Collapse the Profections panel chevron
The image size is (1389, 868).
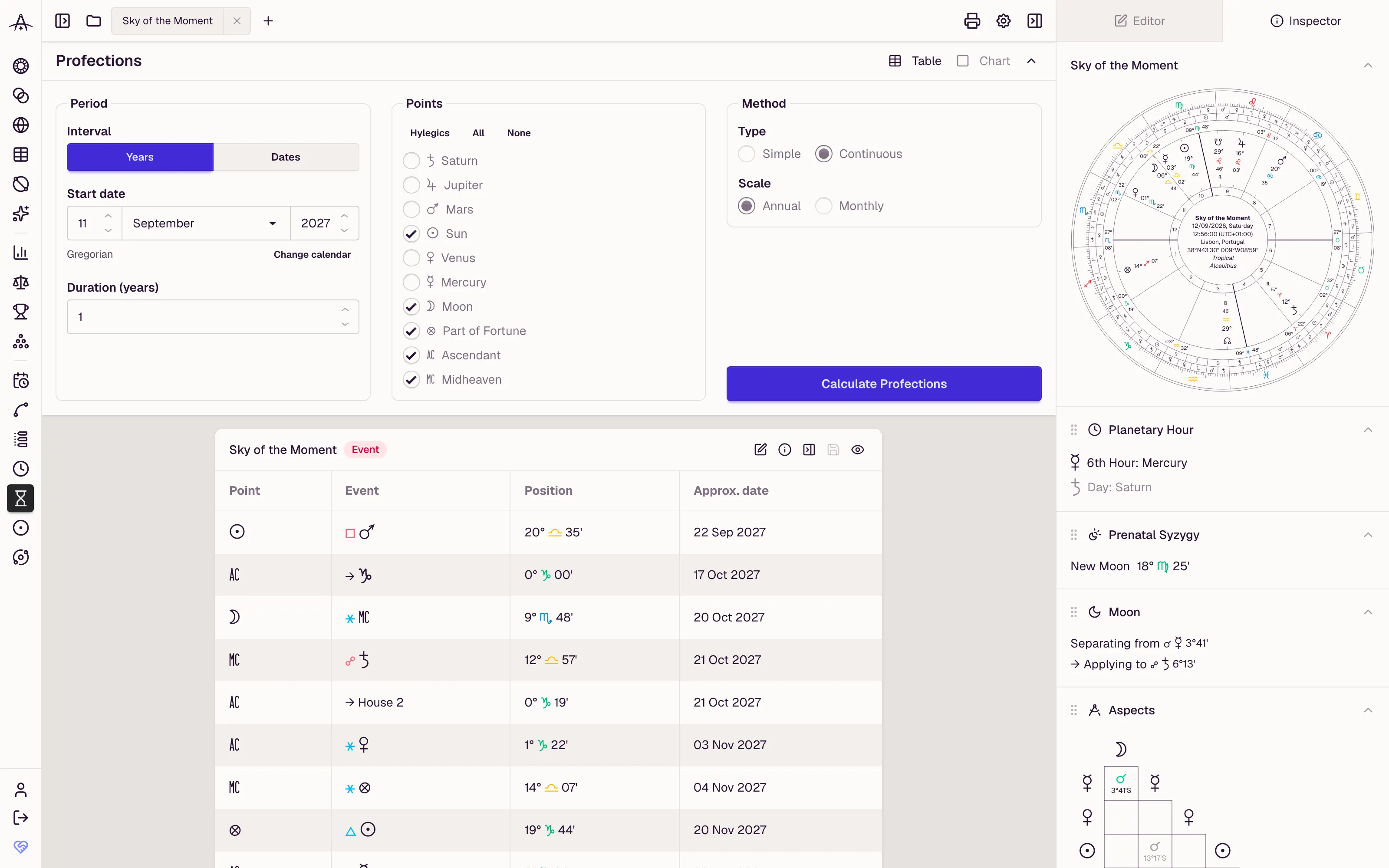1031,61
